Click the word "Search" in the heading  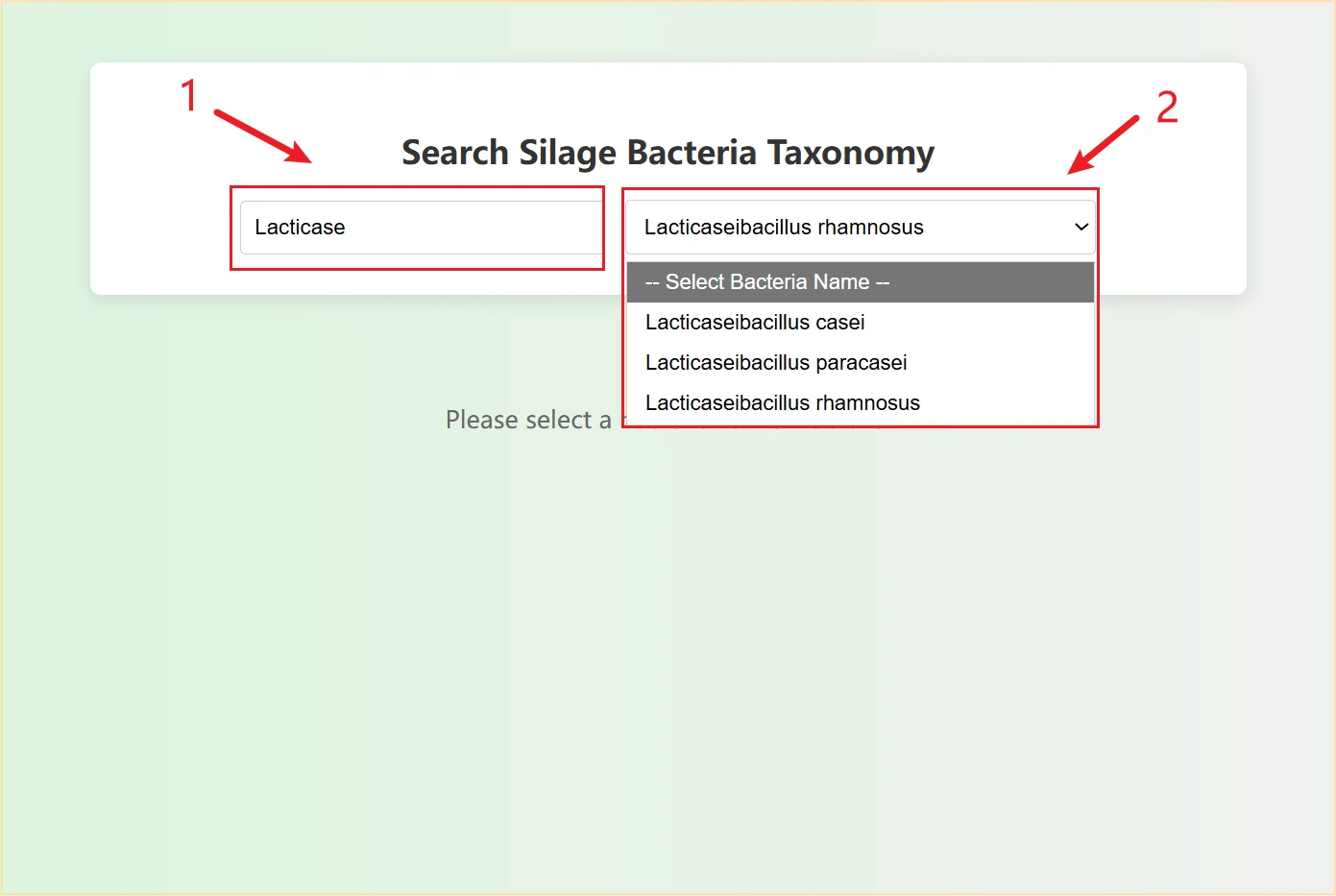point(454,153)
